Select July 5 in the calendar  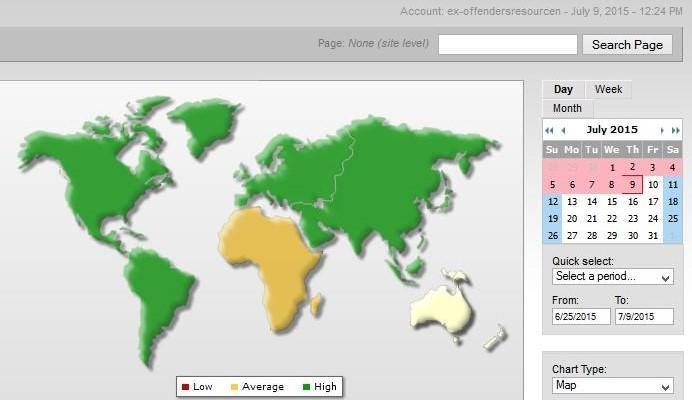(x=552, y=185)
